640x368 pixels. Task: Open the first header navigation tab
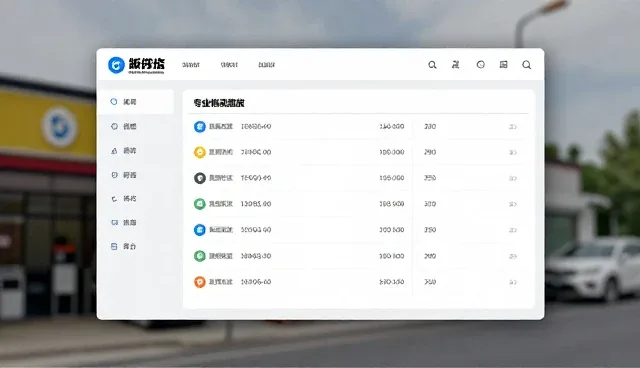pyautogui.click(x=191, y=65)
